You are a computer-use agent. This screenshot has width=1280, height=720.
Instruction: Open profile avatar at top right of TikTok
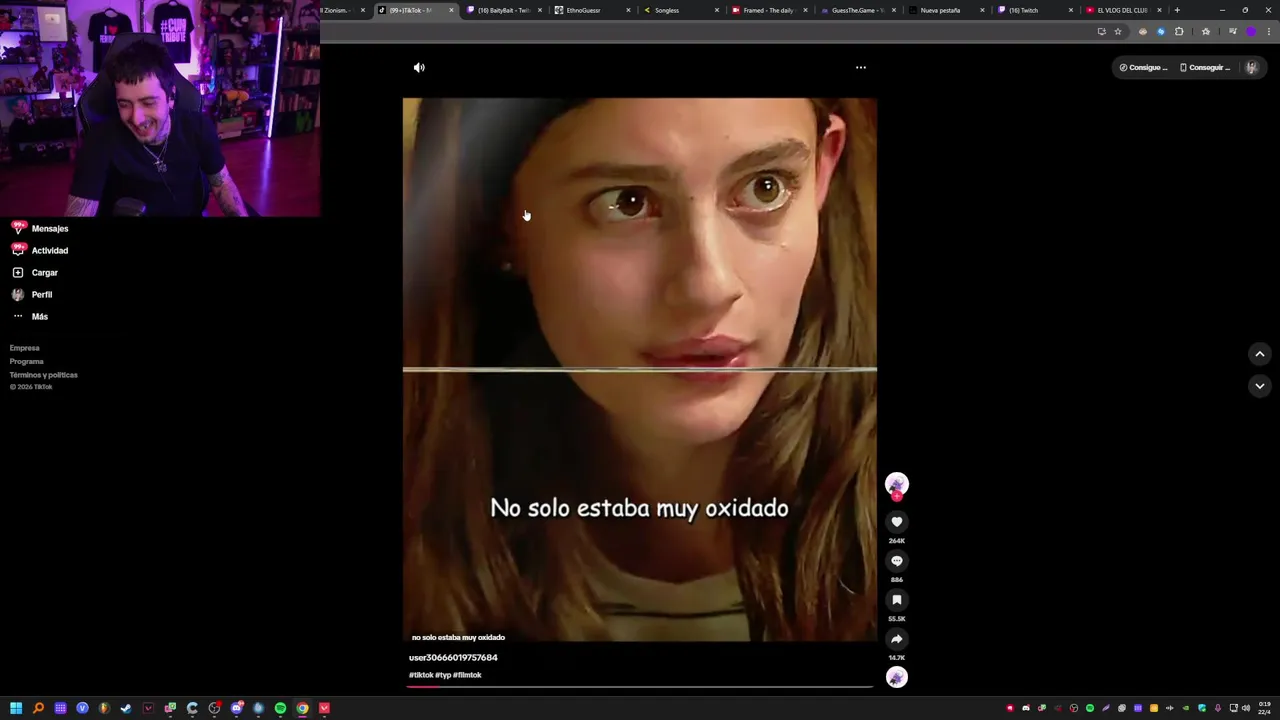[1251, 68]
